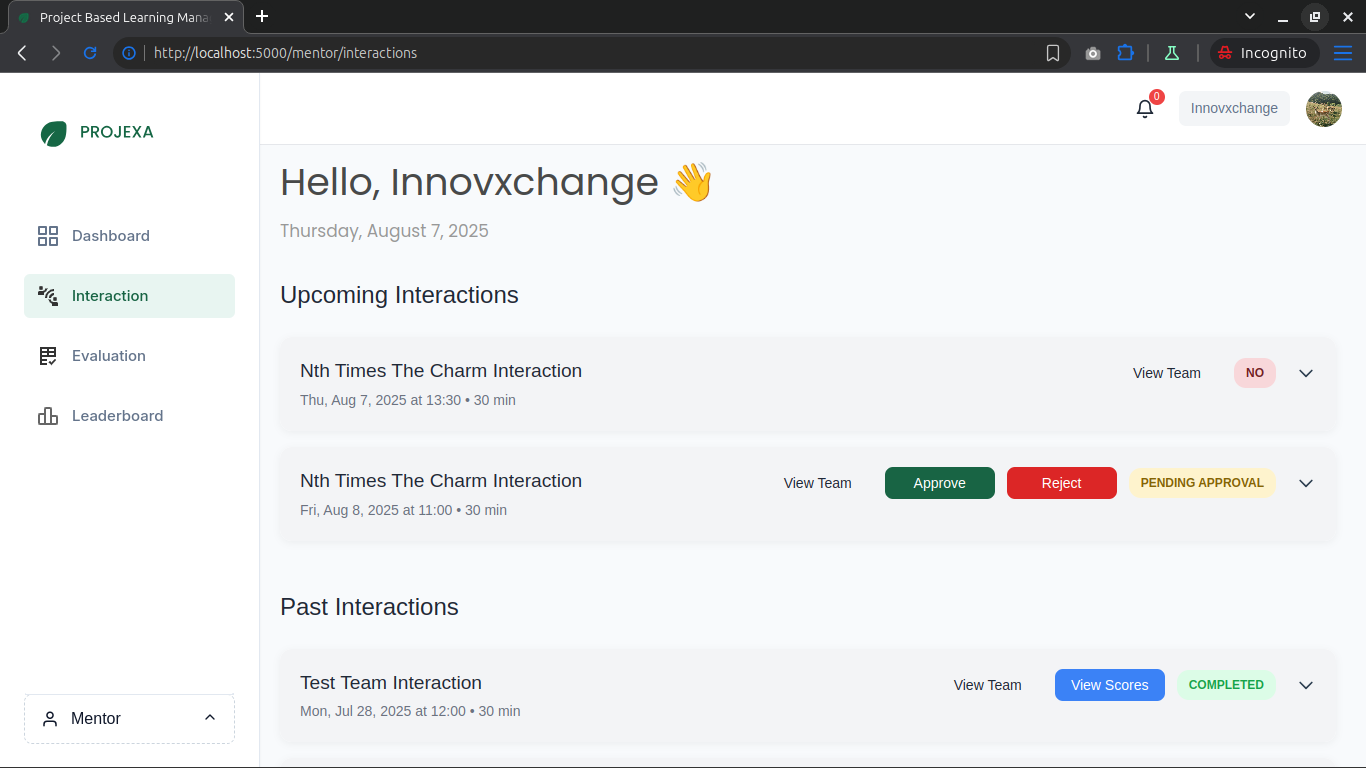The image size is (1366, 768).
Task: Click the PENDING APPROVAL status badge
Action: click(1202, 482)
